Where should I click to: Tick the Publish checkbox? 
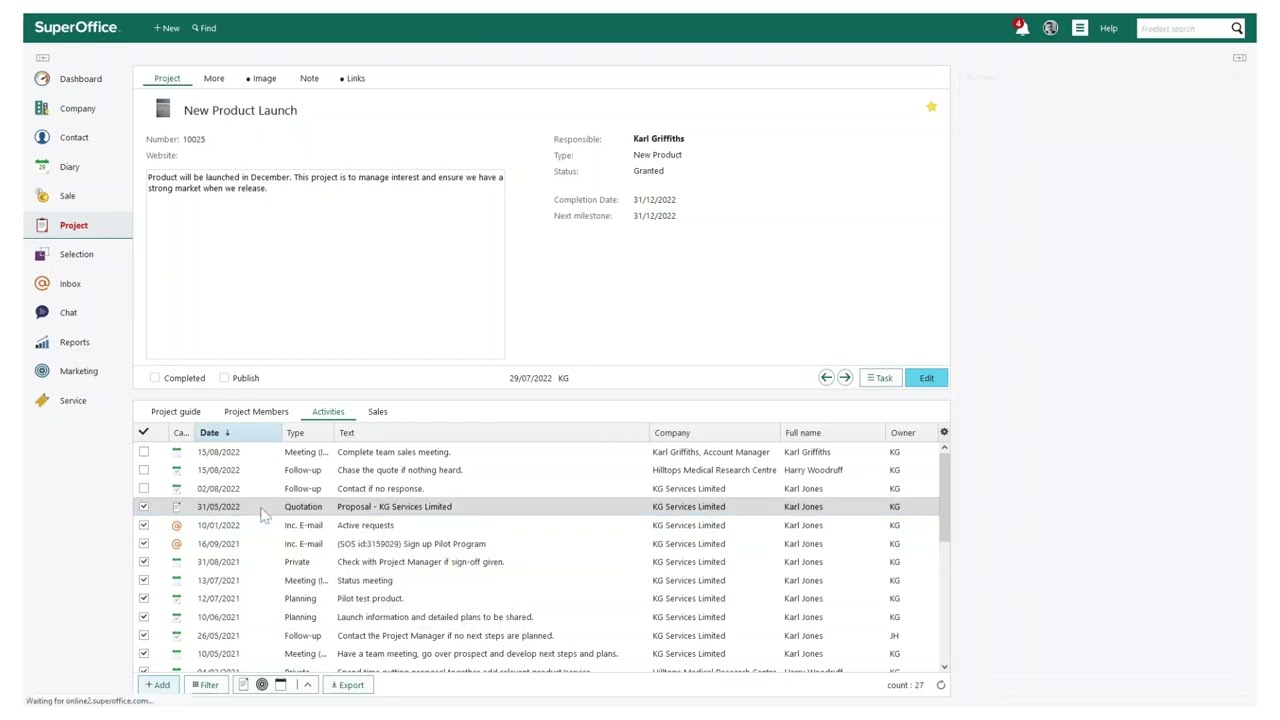[224, 378]
